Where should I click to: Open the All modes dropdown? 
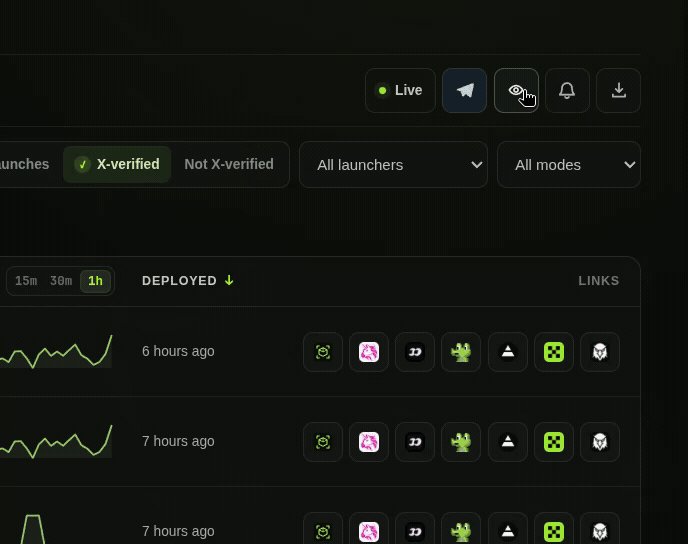(x=569, y=165)
